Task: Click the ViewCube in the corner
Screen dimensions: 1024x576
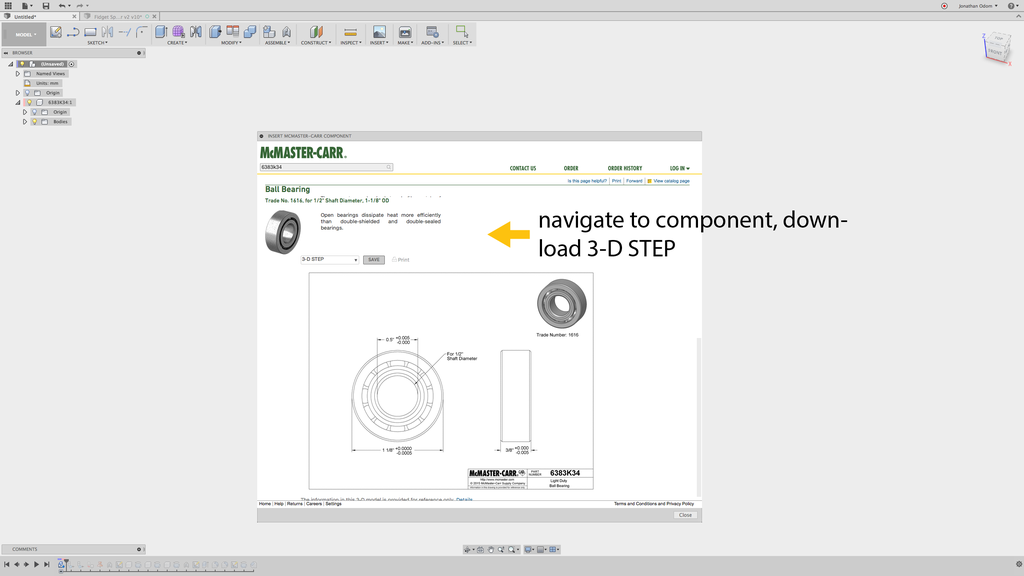Action: pyautogui.click(x=996, y=46)
